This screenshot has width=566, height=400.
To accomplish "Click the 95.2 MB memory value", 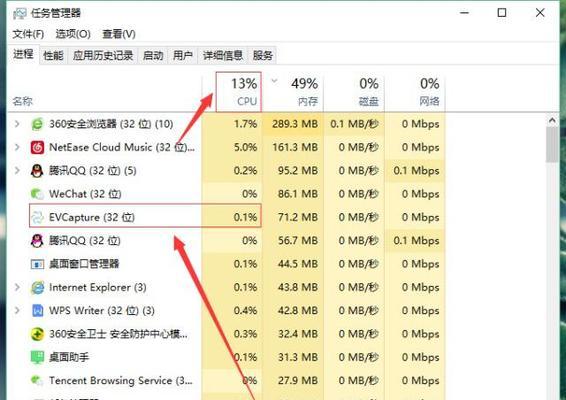I will tap(298, 170).
